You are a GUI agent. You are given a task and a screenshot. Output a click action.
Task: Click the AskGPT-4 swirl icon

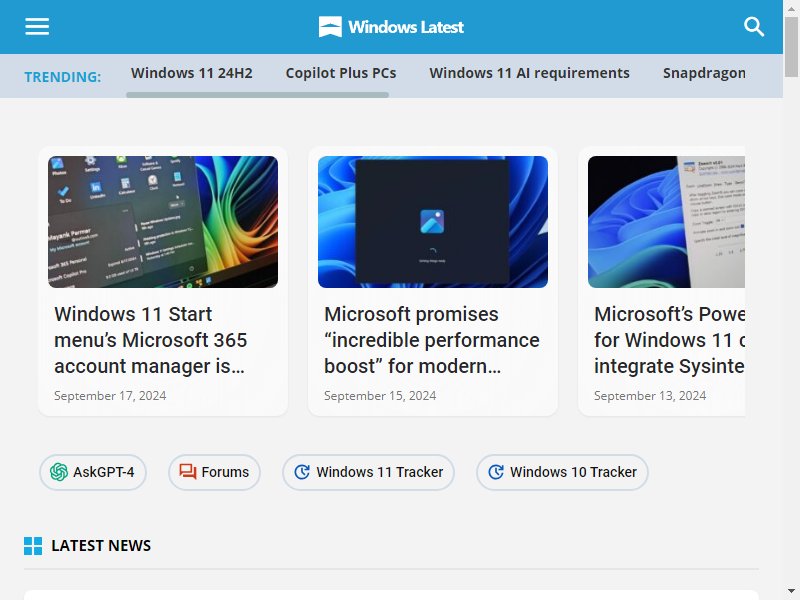[59, 472]
